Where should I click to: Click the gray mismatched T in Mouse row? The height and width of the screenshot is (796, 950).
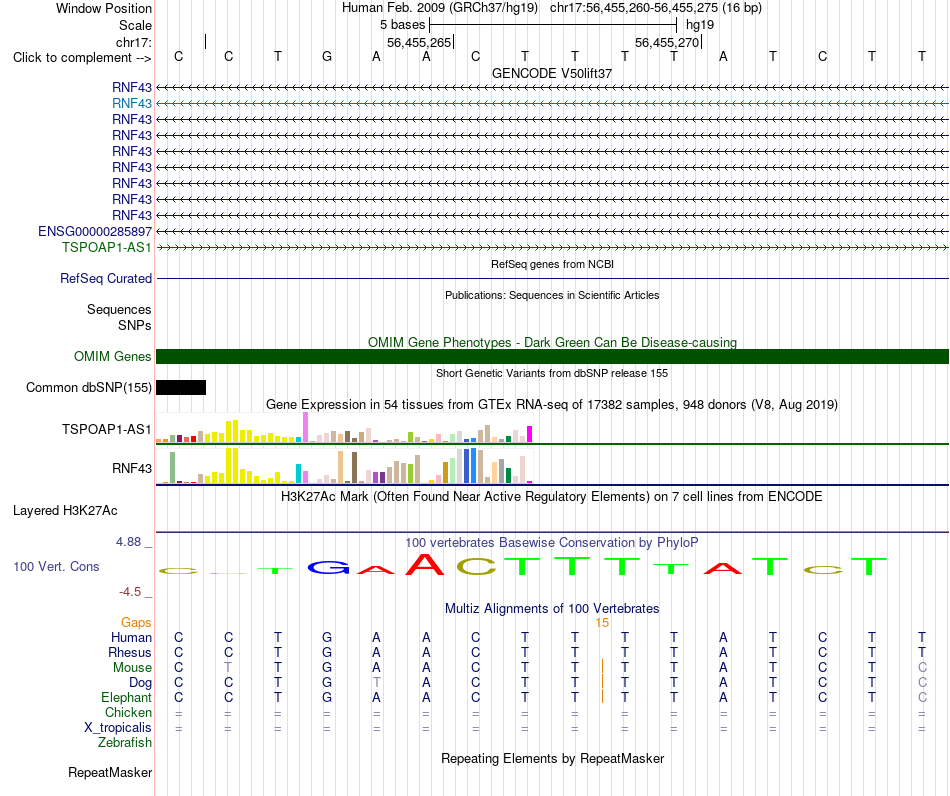228,667
